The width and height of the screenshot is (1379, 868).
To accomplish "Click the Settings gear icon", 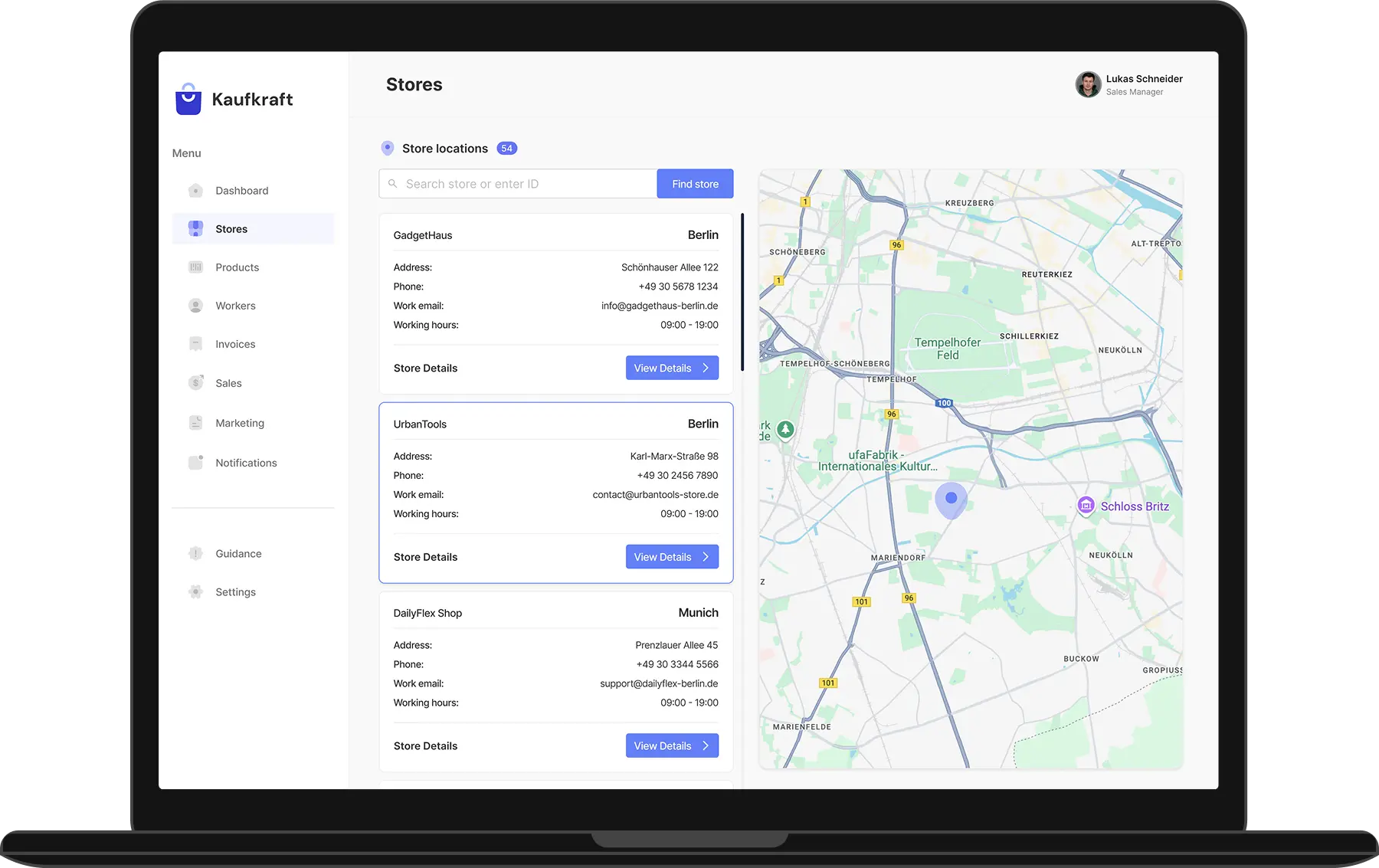I will point(196,592).
